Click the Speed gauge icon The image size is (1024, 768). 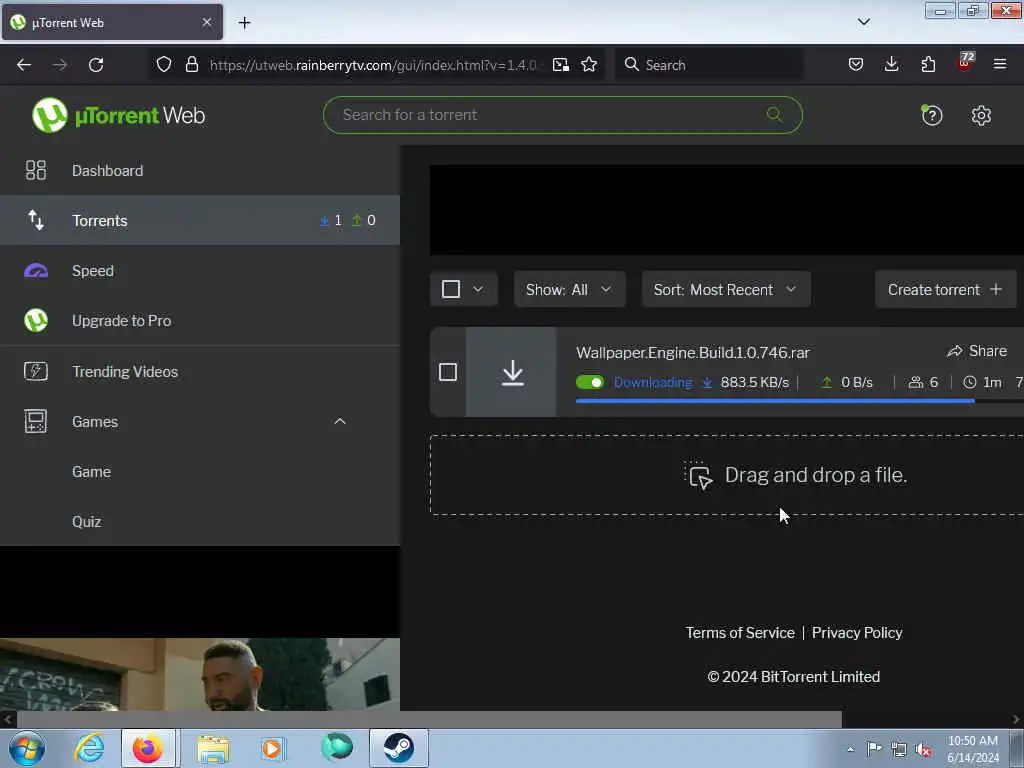[36, 270]
